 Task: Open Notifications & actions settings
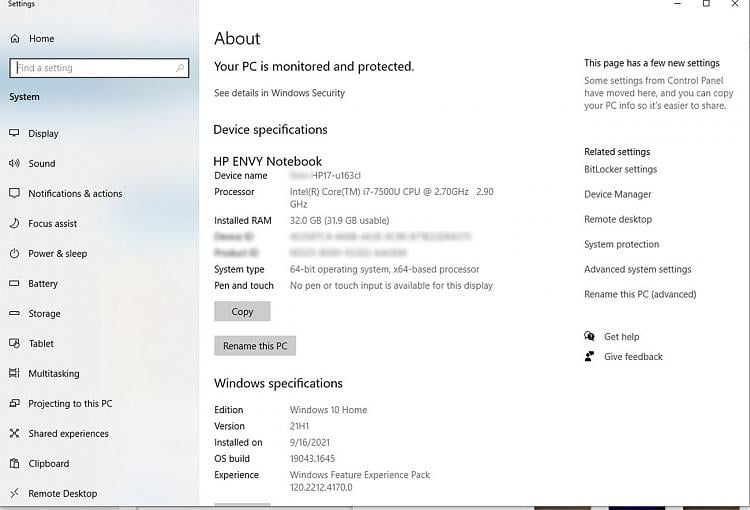click(x=75, y=193)
